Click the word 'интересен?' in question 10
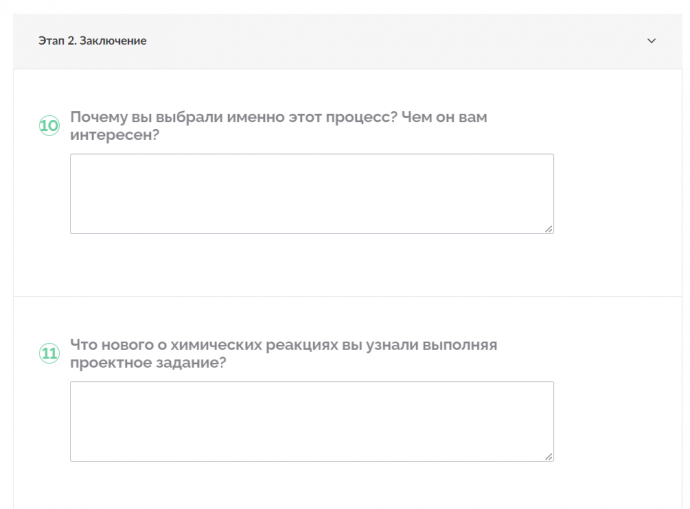Screen dimensions: 690x509 coord(114,135)
